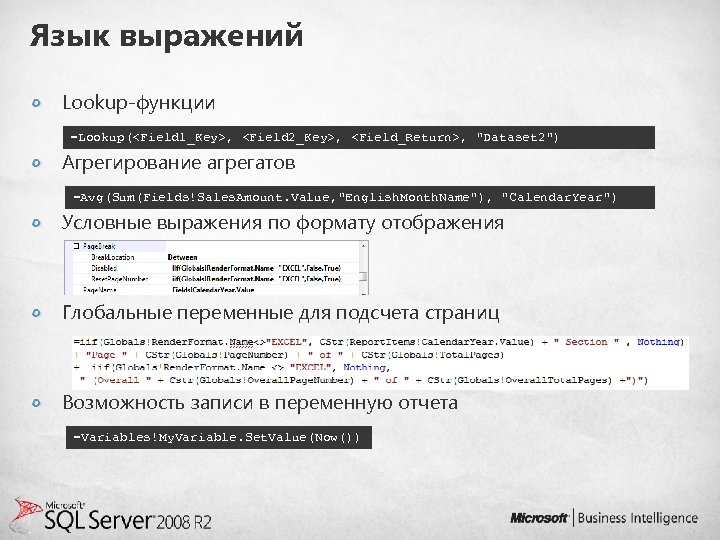This screenshot has height=540, width=720.
Task: Click 'Возможность записи в переменную отчета'
Action: (260, 403)
